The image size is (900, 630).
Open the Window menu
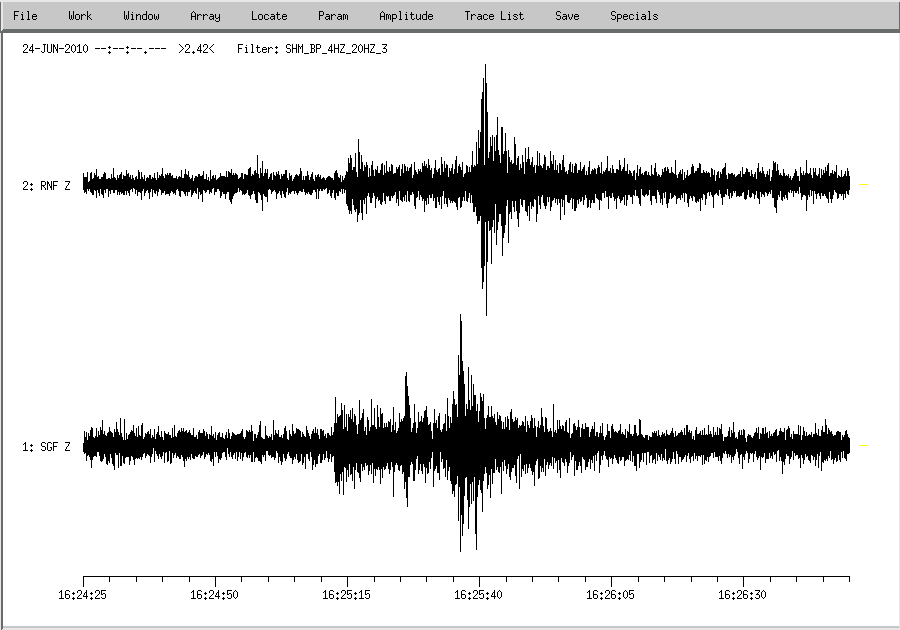[141, 16]
